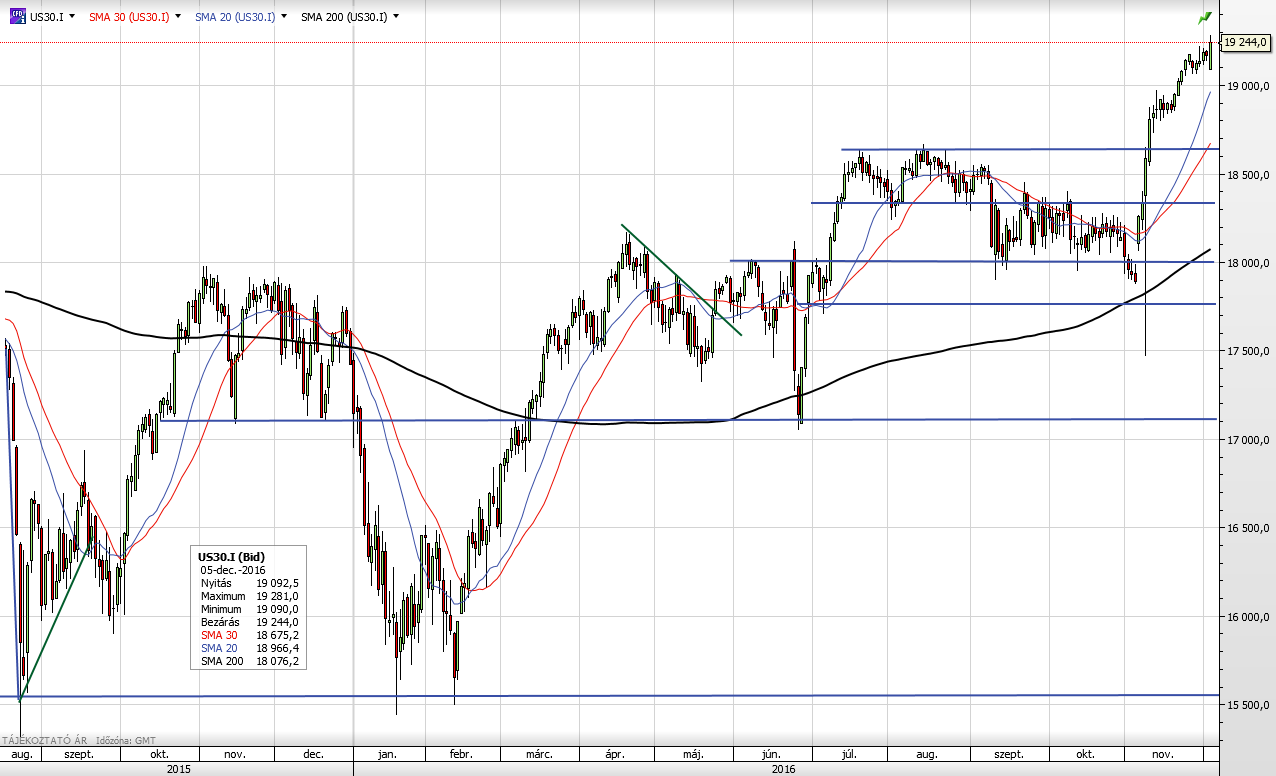
Task: Click the 'febr.' month label
Action: pos(460,754)
